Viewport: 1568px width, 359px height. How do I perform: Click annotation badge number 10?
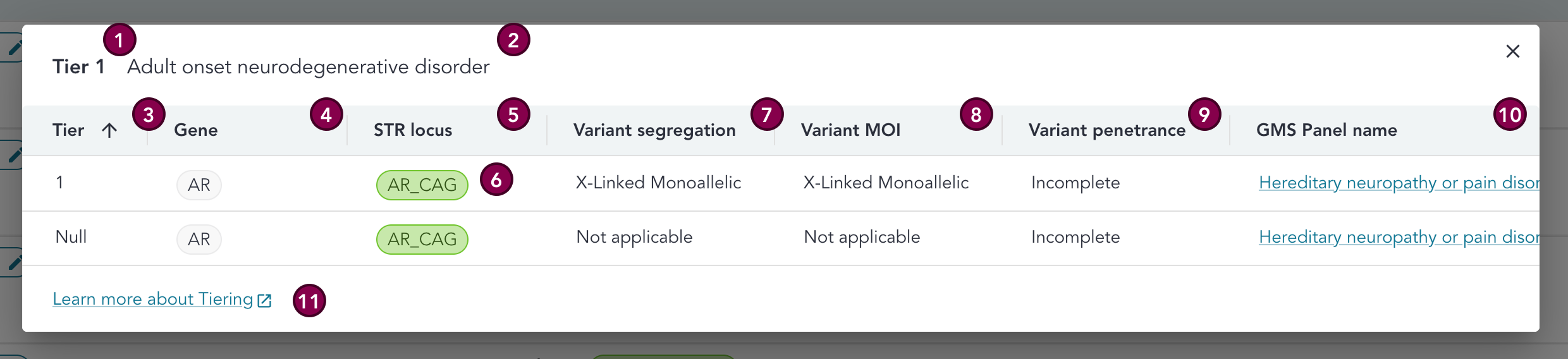1510,114
